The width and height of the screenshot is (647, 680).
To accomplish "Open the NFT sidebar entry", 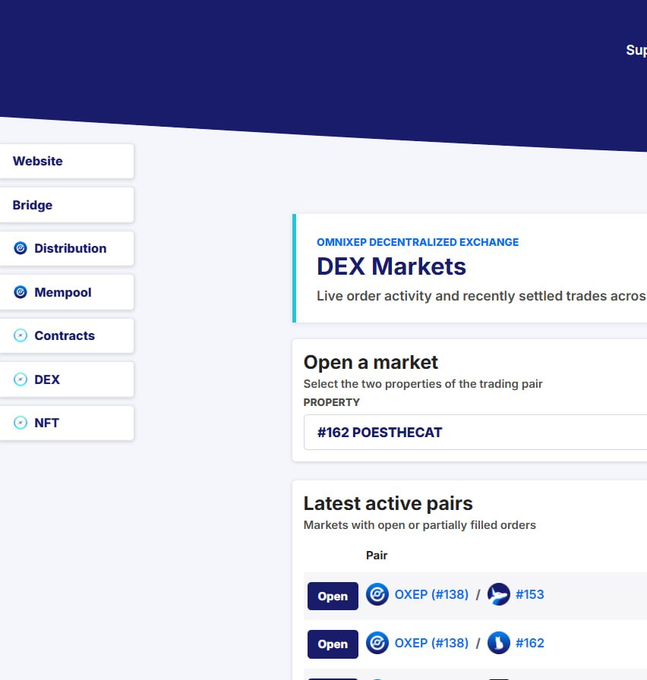I will tap(66, 423).
